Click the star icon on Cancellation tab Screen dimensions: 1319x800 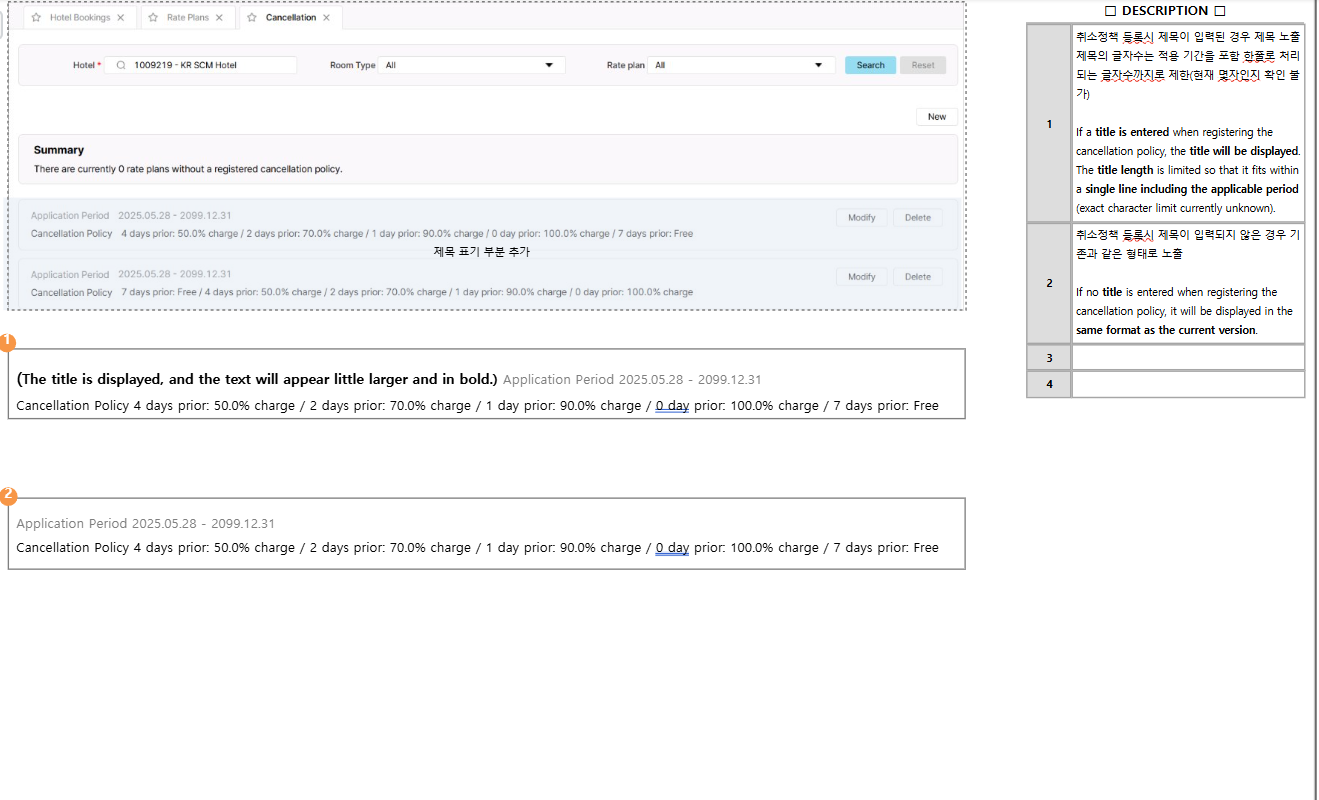tap(252, 18)
